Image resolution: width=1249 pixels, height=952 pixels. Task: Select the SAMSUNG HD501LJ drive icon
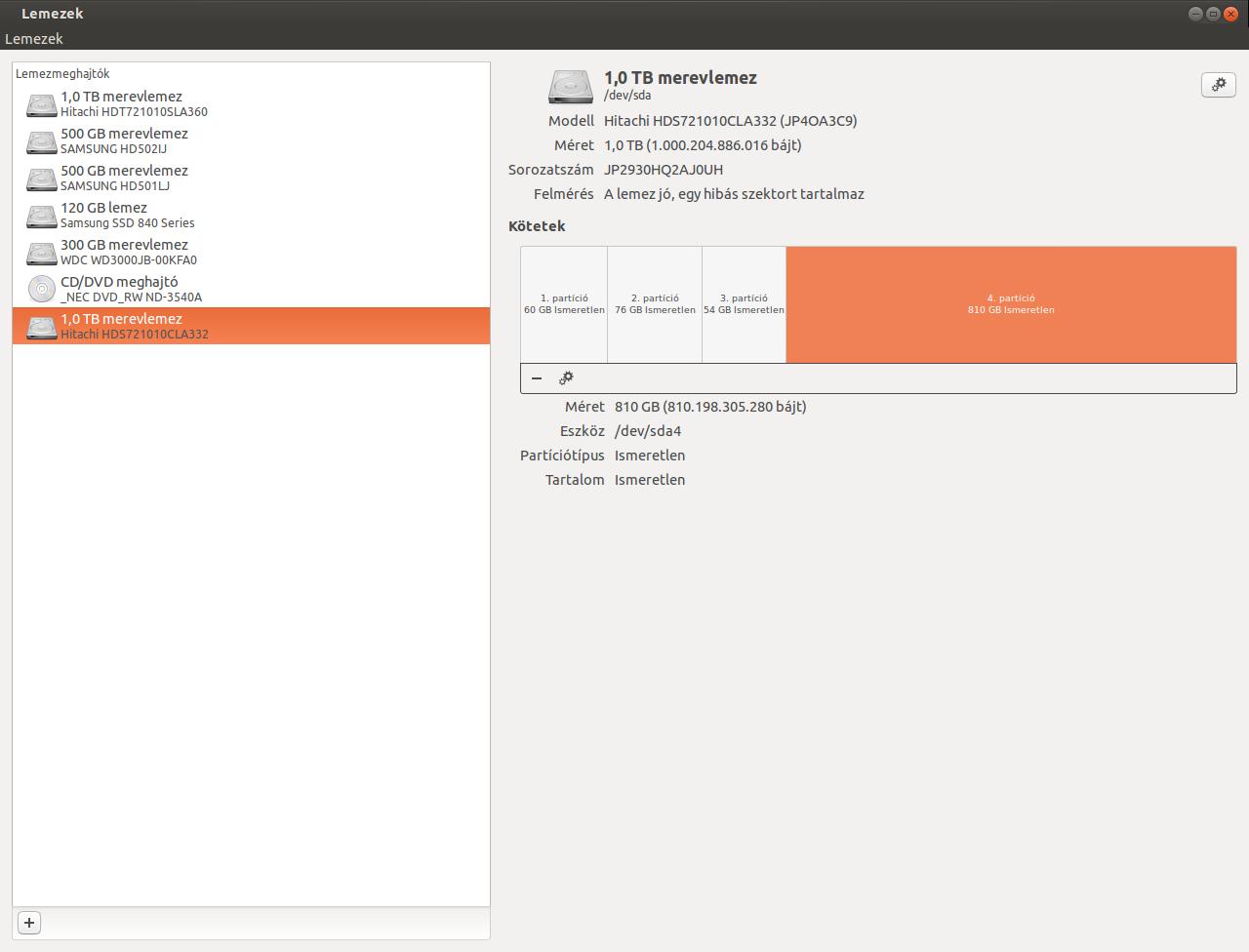41,178
